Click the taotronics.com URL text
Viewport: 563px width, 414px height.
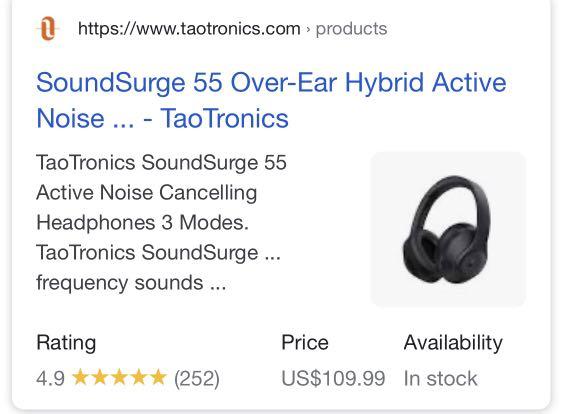(x=189, y=29)
